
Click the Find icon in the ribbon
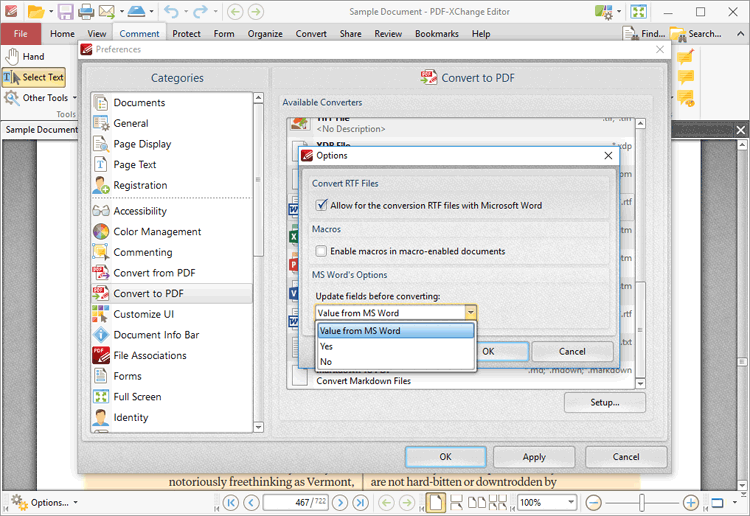click(x=644, y=33)
